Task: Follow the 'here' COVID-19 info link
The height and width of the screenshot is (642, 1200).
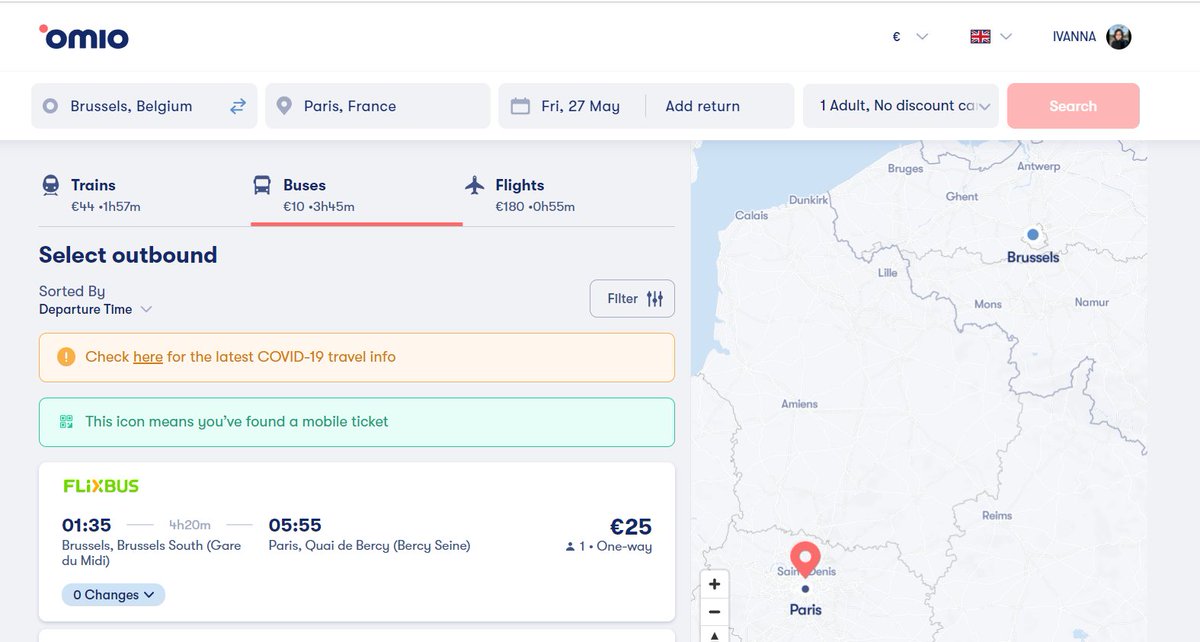Action: coord(148,357)
